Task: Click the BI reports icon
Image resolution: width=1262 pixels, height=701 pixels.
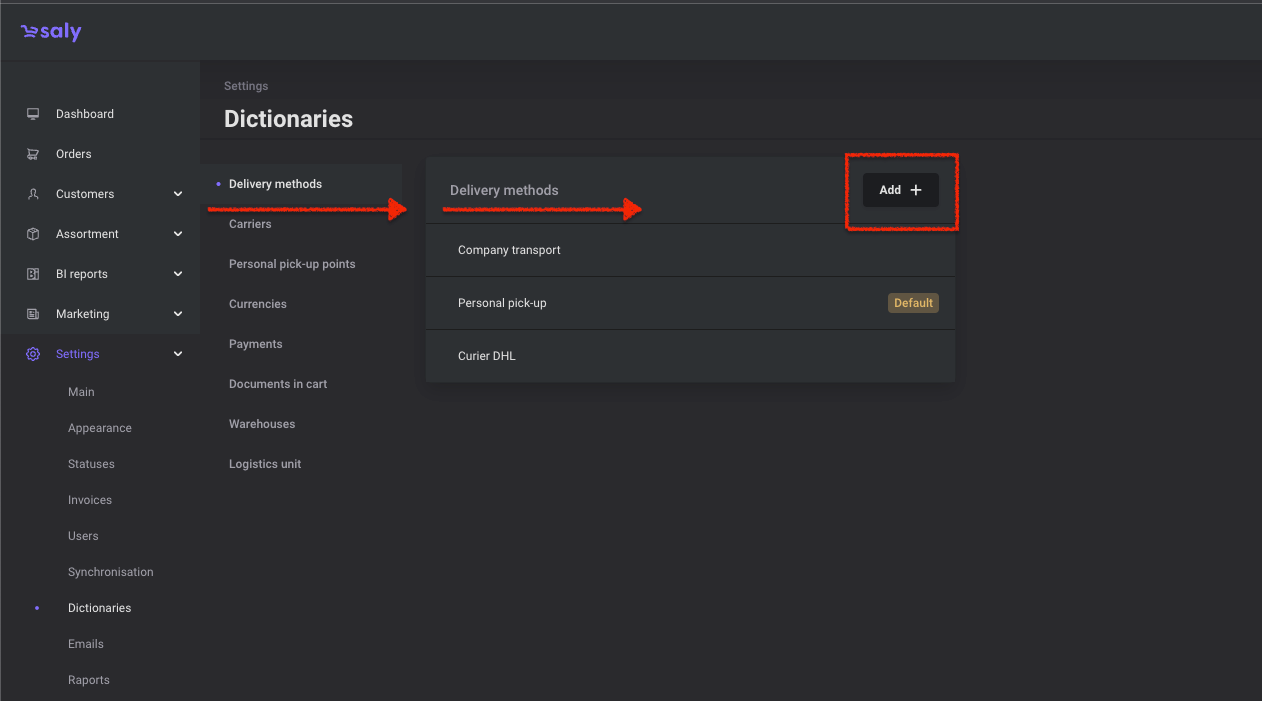Action: point(33,274)
